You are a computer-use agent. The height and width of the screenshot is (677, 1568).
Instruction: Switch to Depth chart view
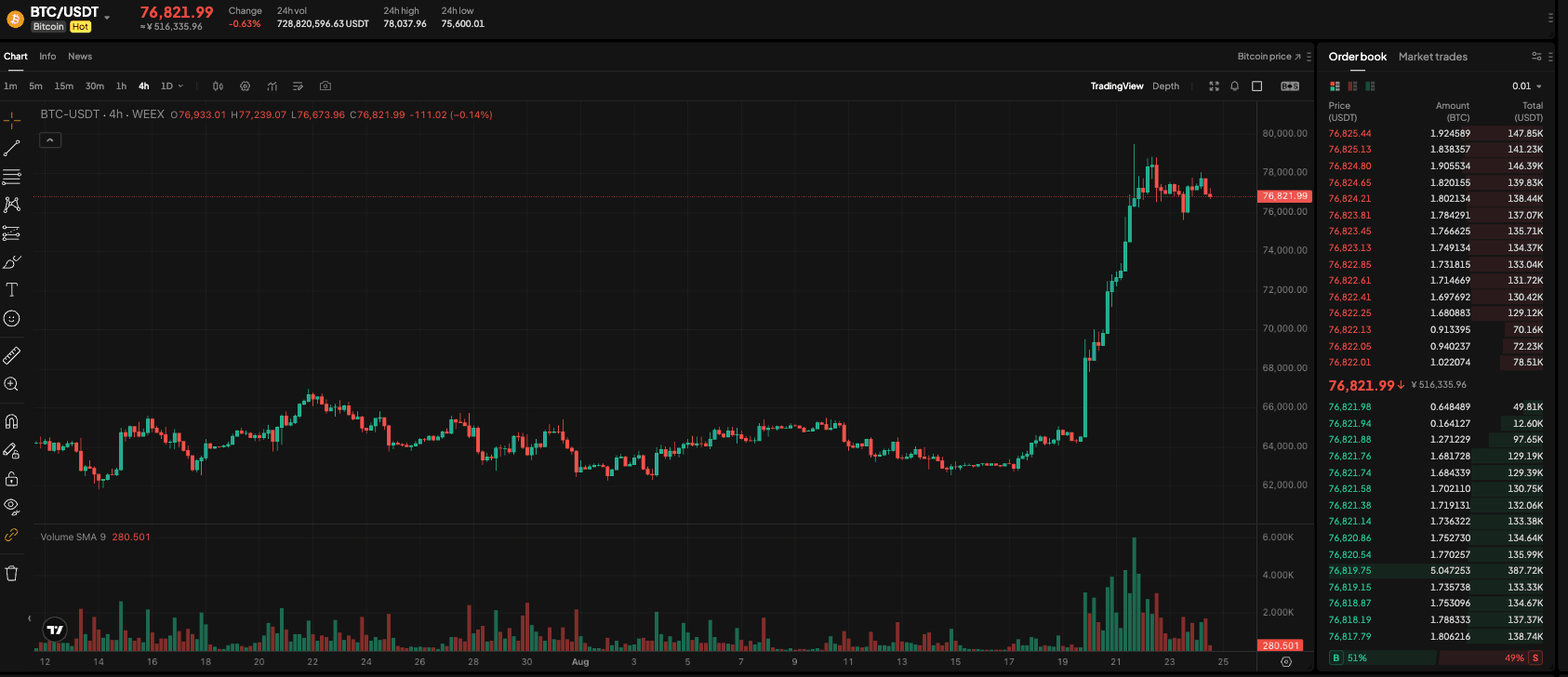coord(1165,86)
